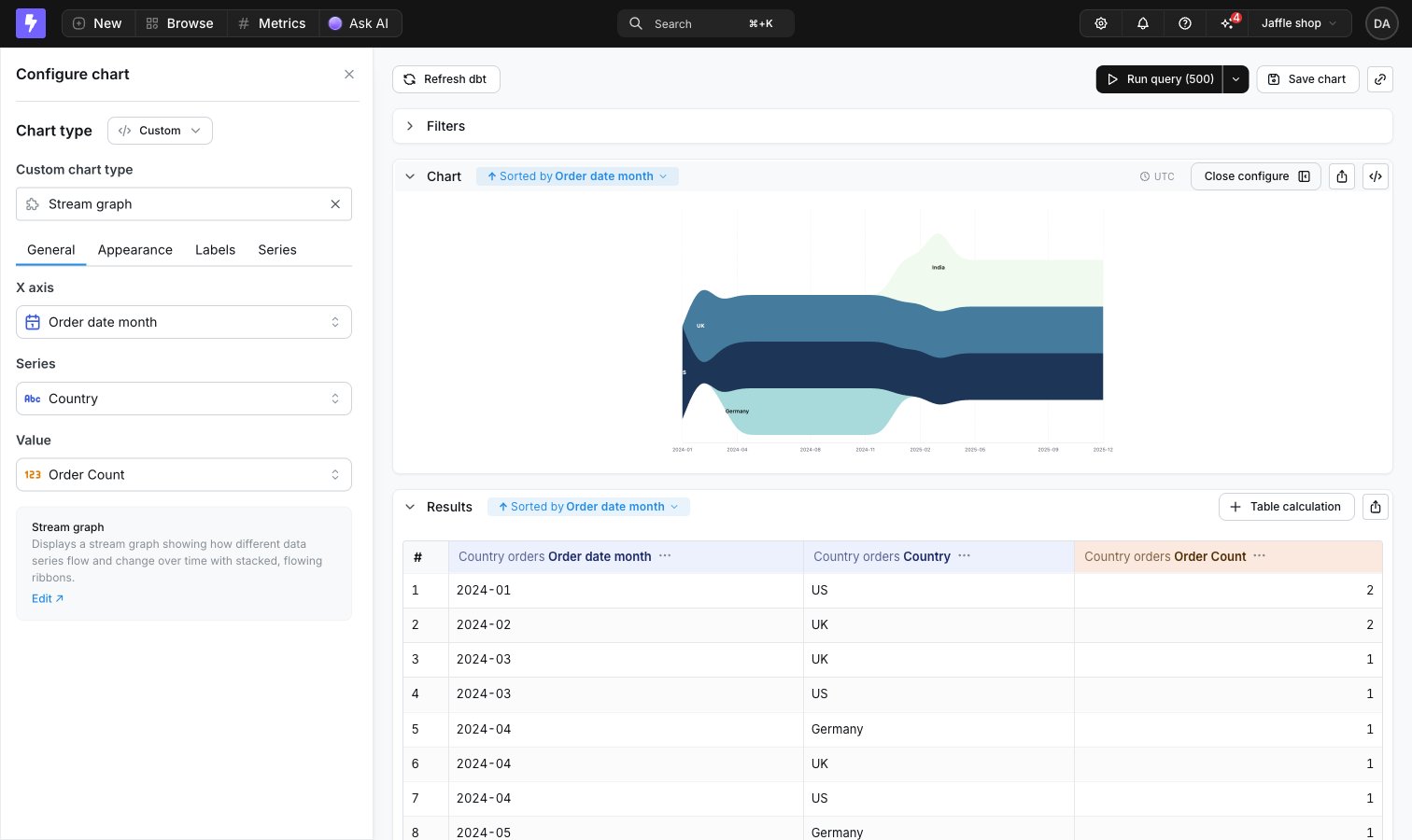Open the Series Country selector
Screen dimensions: 1412x840
click(x=184, y=399)
